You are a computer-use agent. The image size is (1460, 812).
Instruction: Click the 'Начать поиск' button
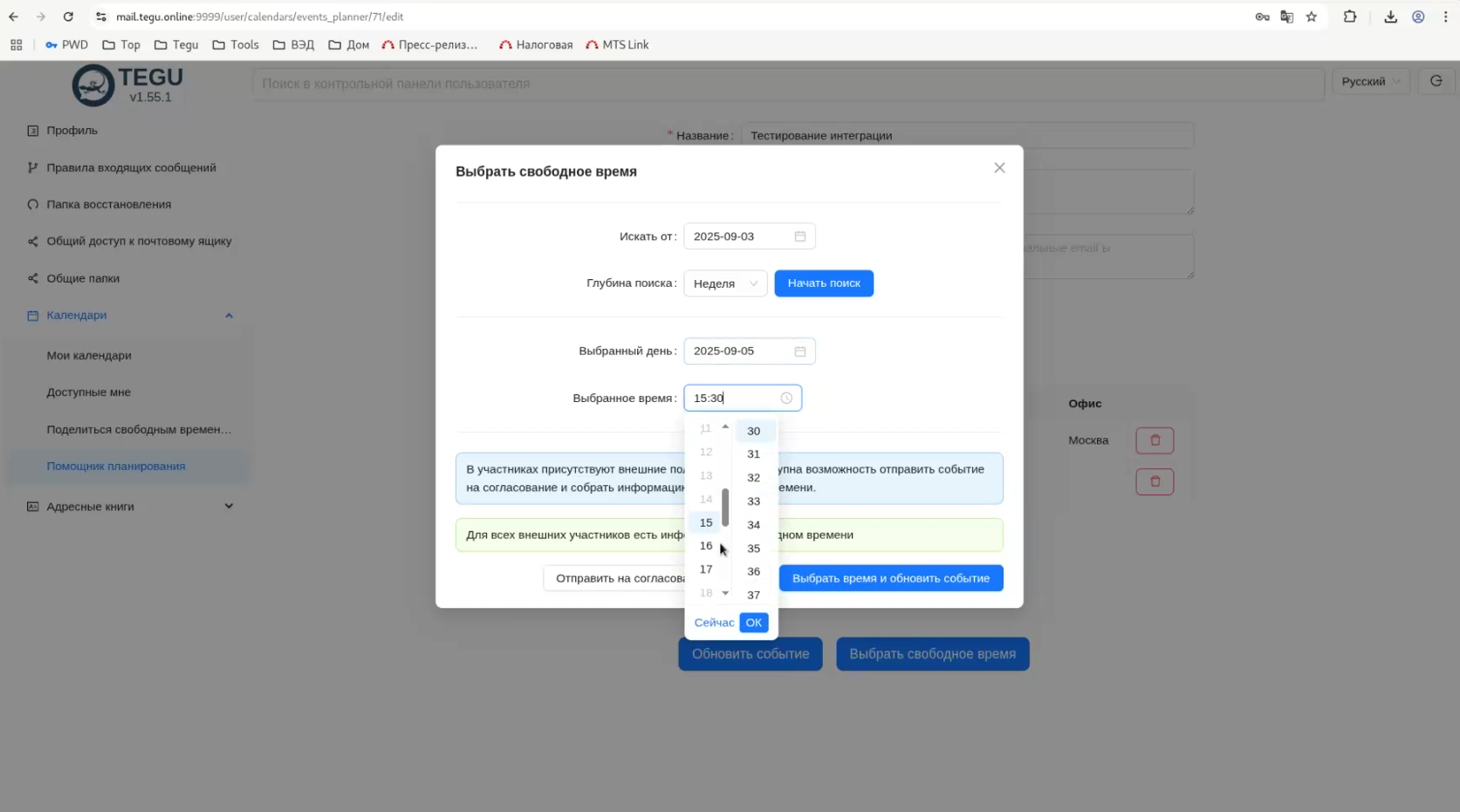[823, 283]
